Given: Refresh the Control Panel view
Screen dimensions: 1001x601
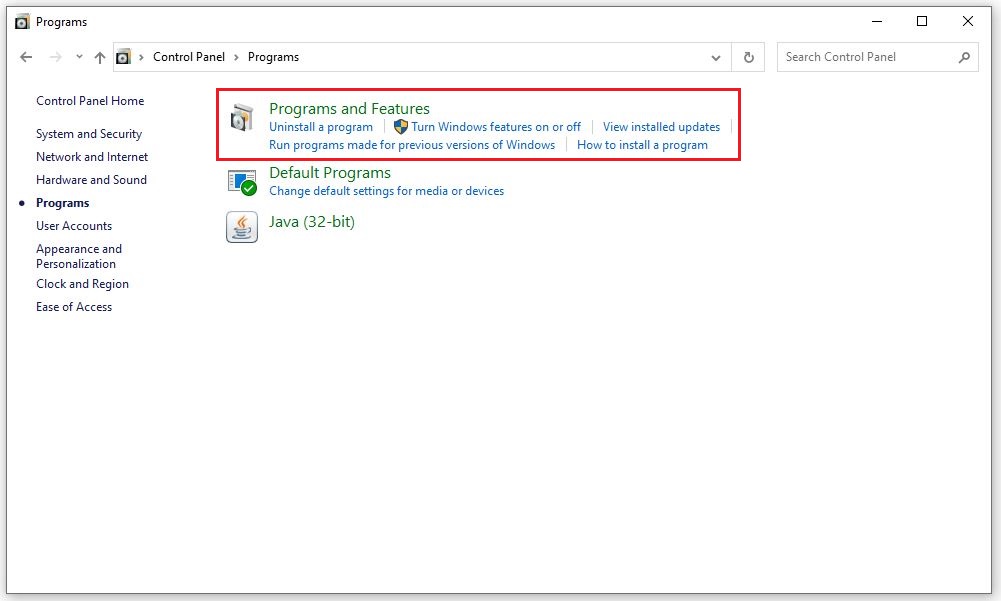Looking at the screenshot, I should pyautogui.click(x=748, y=57).
